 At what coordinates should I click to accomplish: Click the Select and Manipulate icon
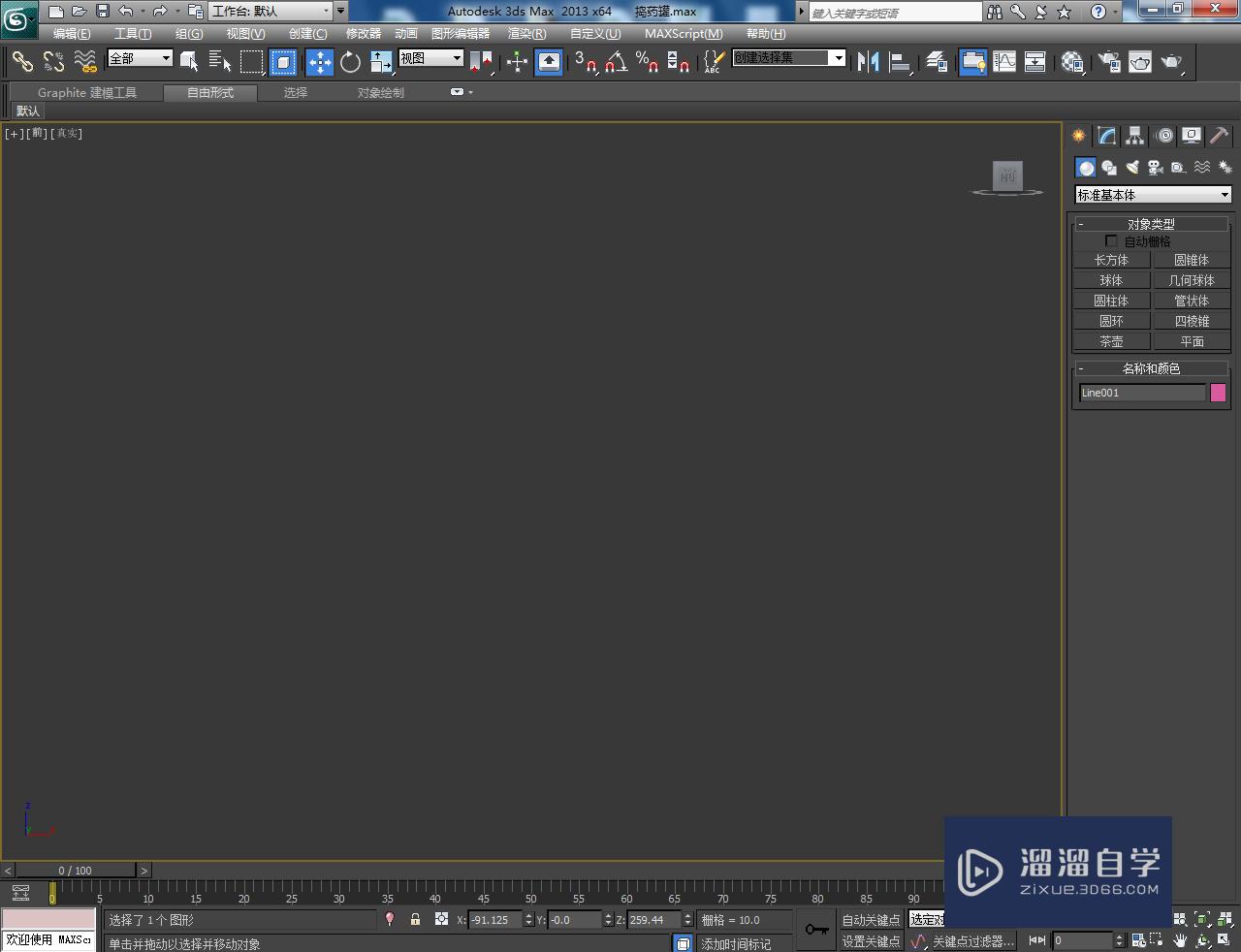(517, 62)
